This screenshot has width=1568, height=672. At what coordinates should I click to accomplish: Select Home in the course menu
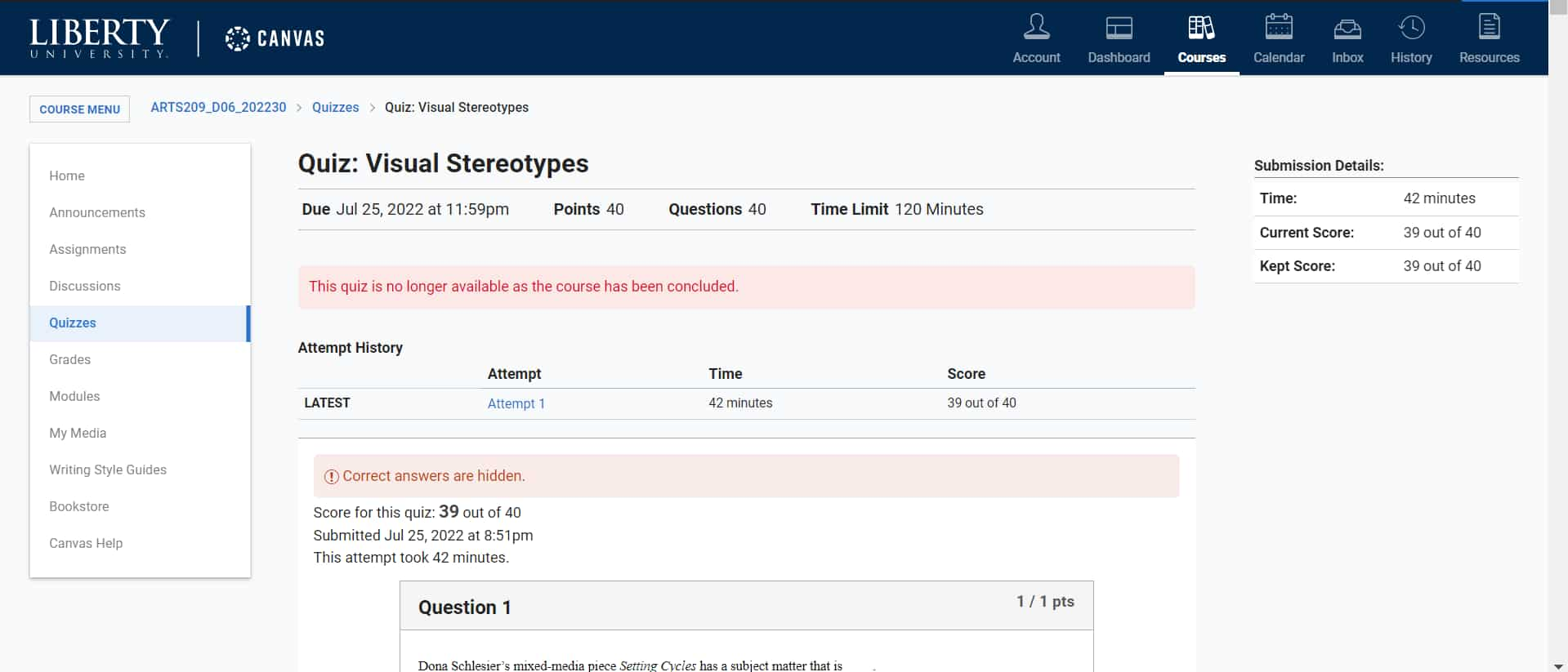tap(67, 176)
